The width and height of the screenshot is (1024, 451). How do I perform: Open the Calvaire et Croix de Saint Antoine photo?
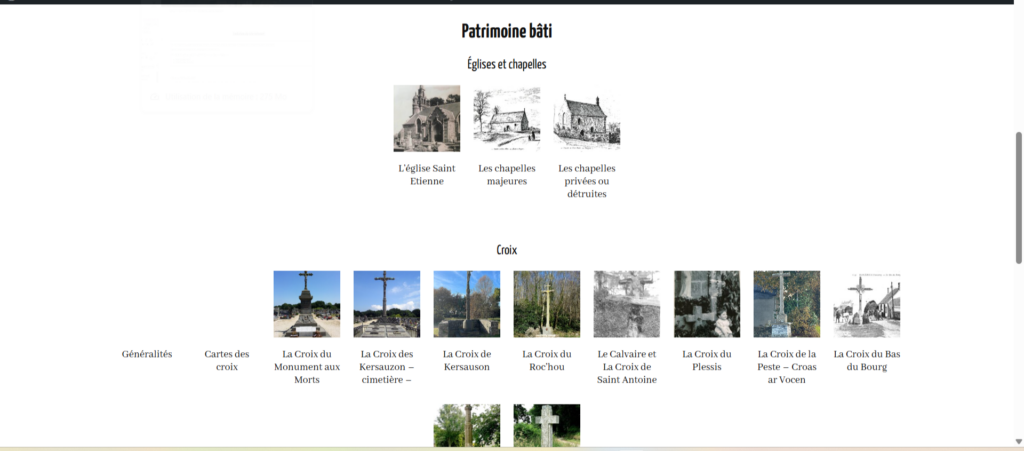coord(626,304)
